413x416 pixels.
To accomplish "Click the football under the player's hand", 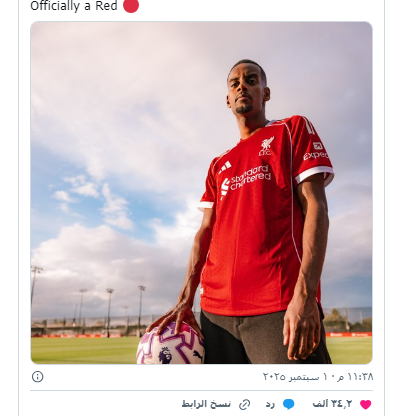I will tap(171, 344).
